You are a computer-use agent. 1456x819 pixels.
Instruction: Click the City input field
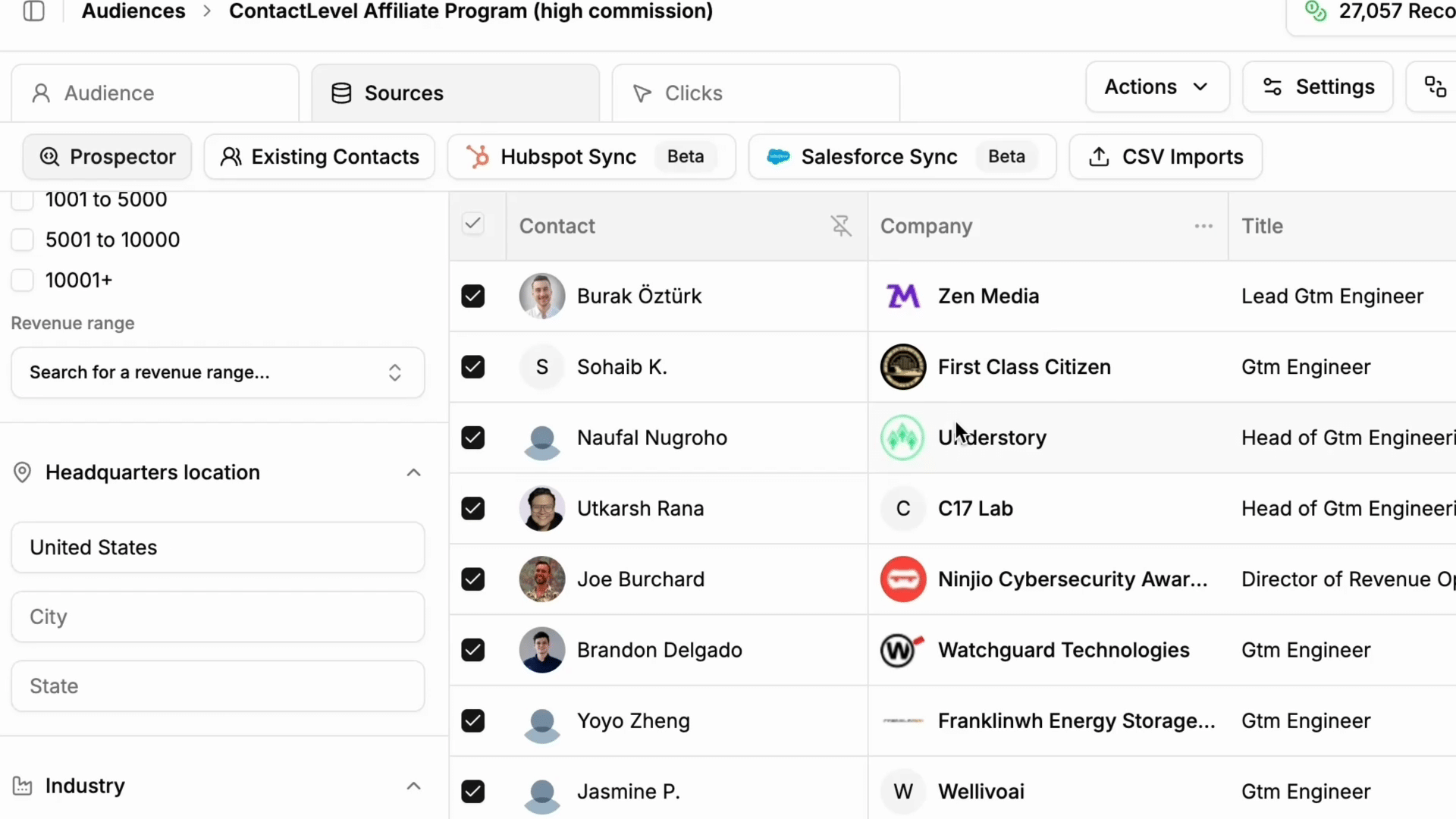point(218,617)
